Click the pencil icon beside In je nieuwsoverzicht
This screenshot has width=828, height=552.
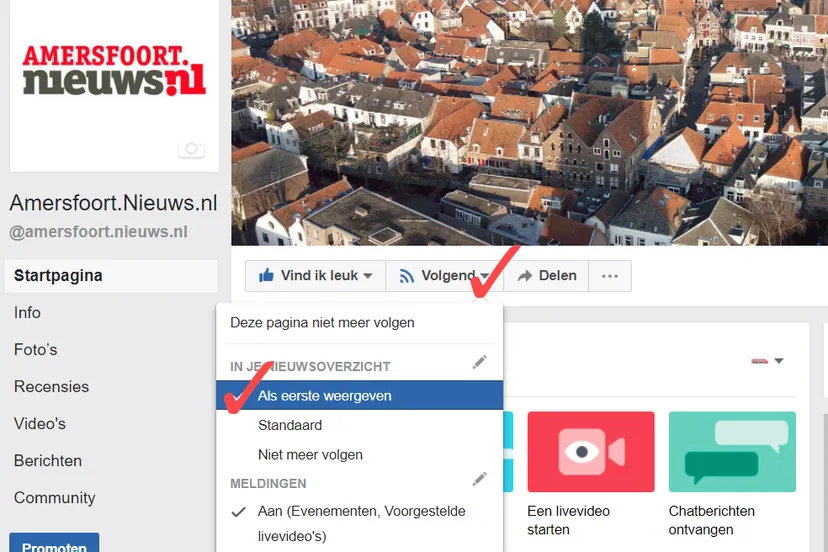click(480, 362)
